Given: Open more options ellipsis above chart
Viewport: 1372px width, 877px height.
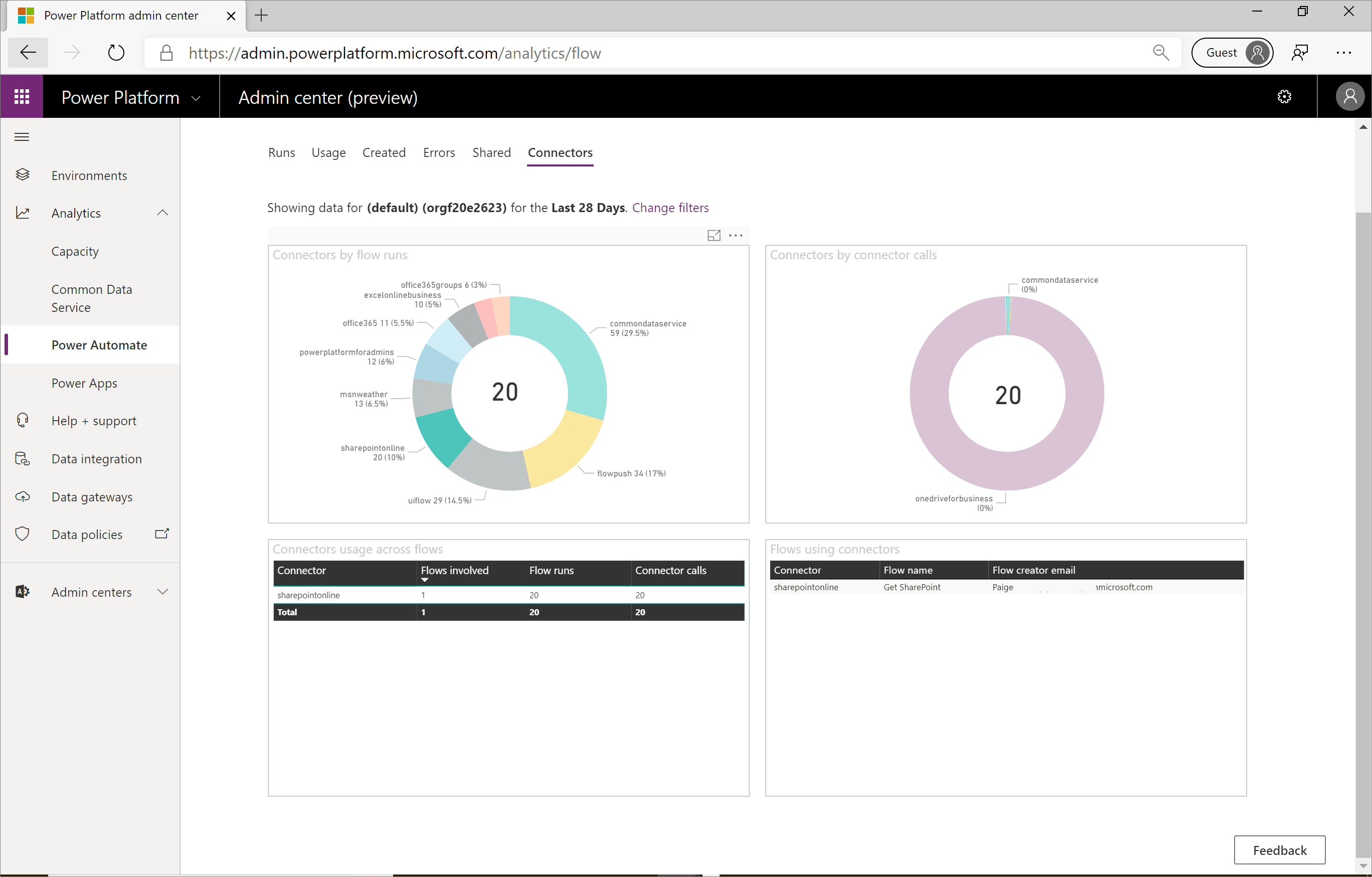Looking at the screenshot, I should (736, 235).
